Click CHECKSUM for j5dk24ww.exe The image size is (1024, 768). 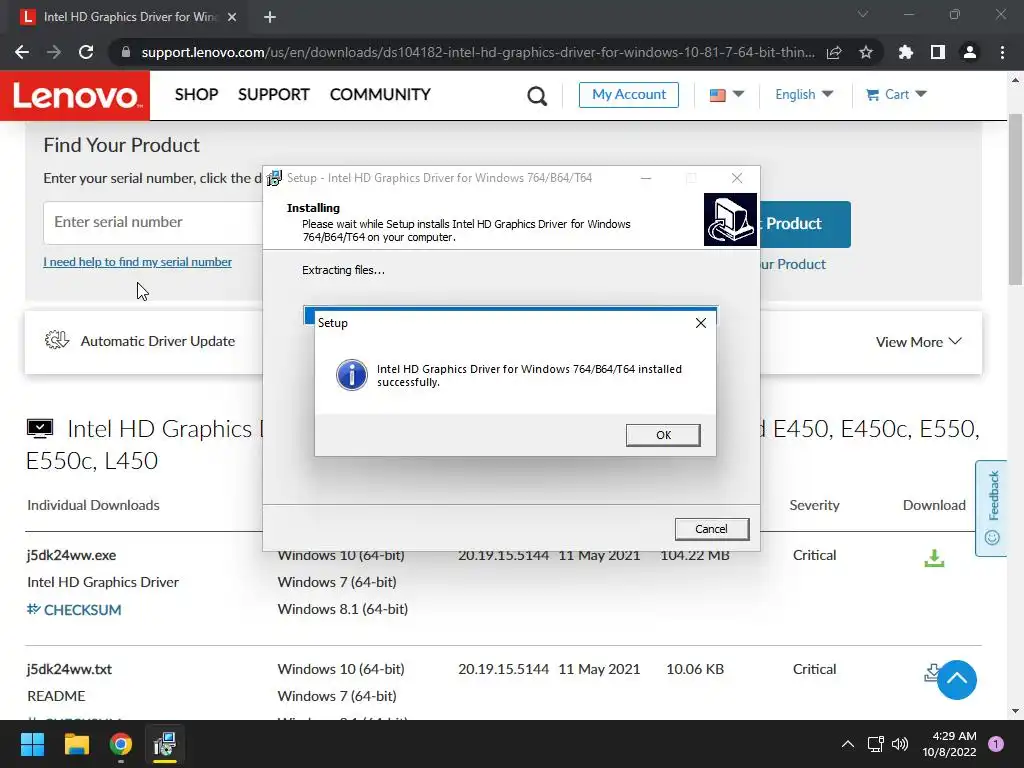[74, 610]
